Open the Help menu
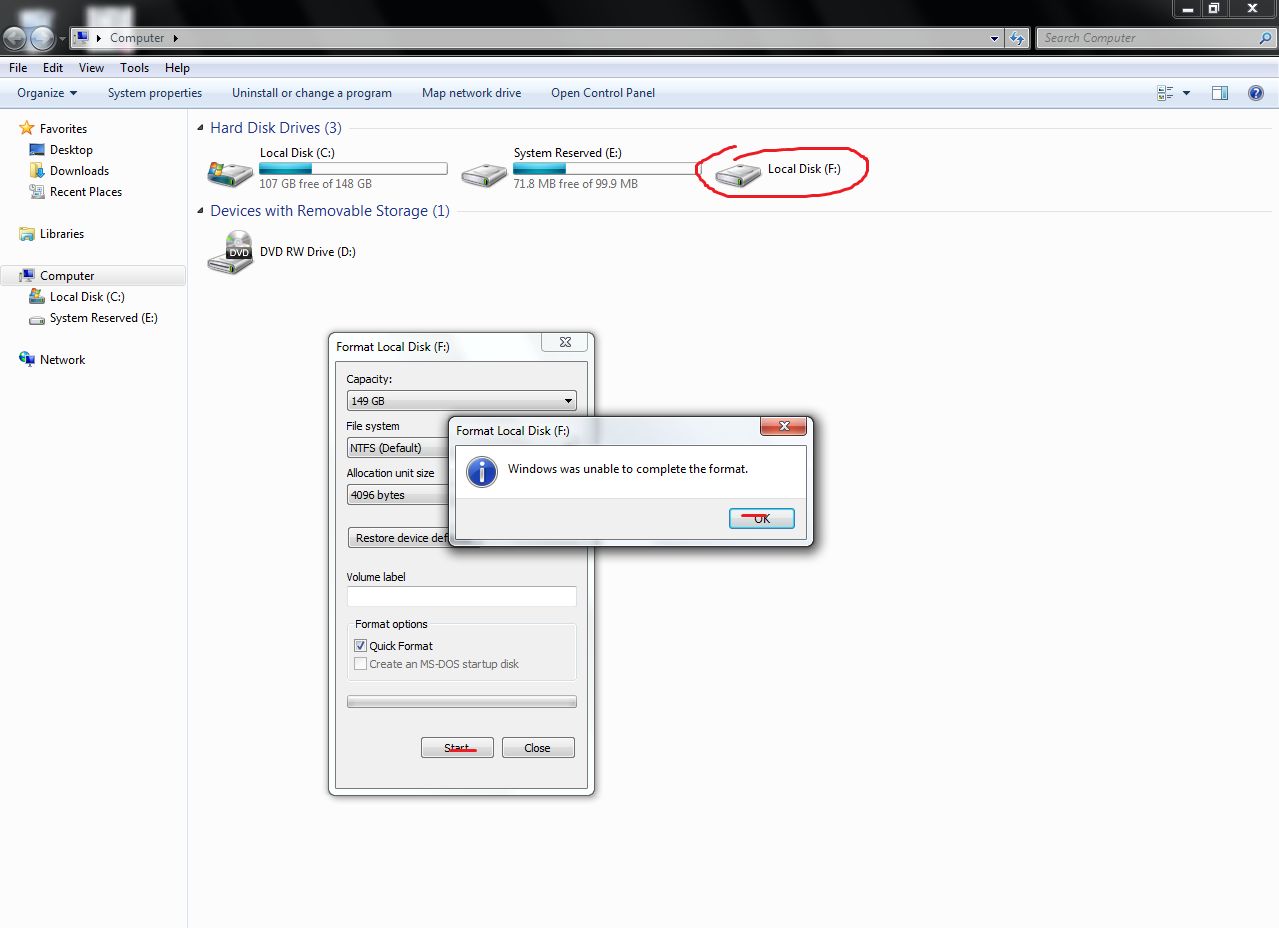The height and width of the screenshot is (928, 1279). pyautogui.click(x=177, y=68)
